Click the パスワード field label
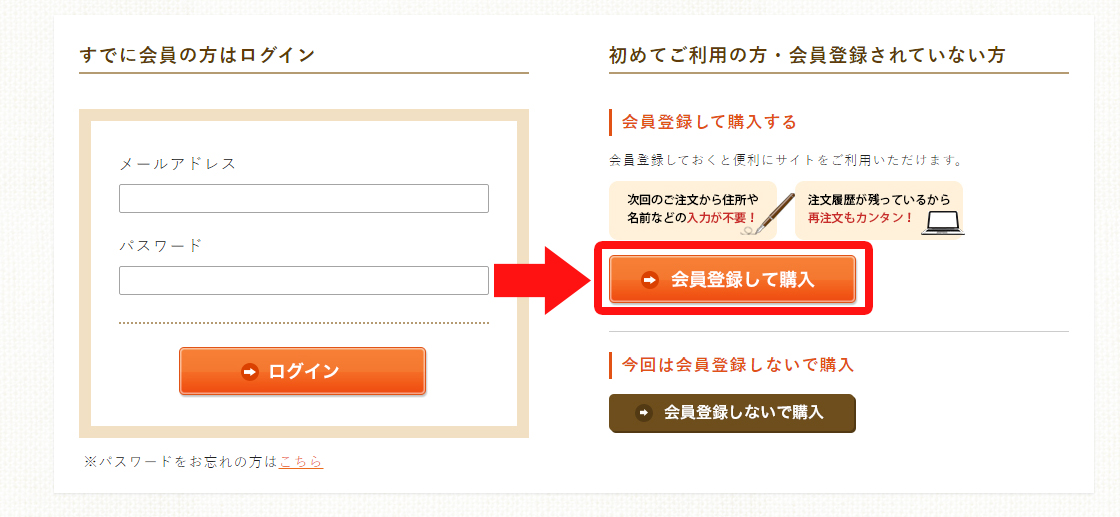The image size is (1120, 517). (x=161, y=246)
